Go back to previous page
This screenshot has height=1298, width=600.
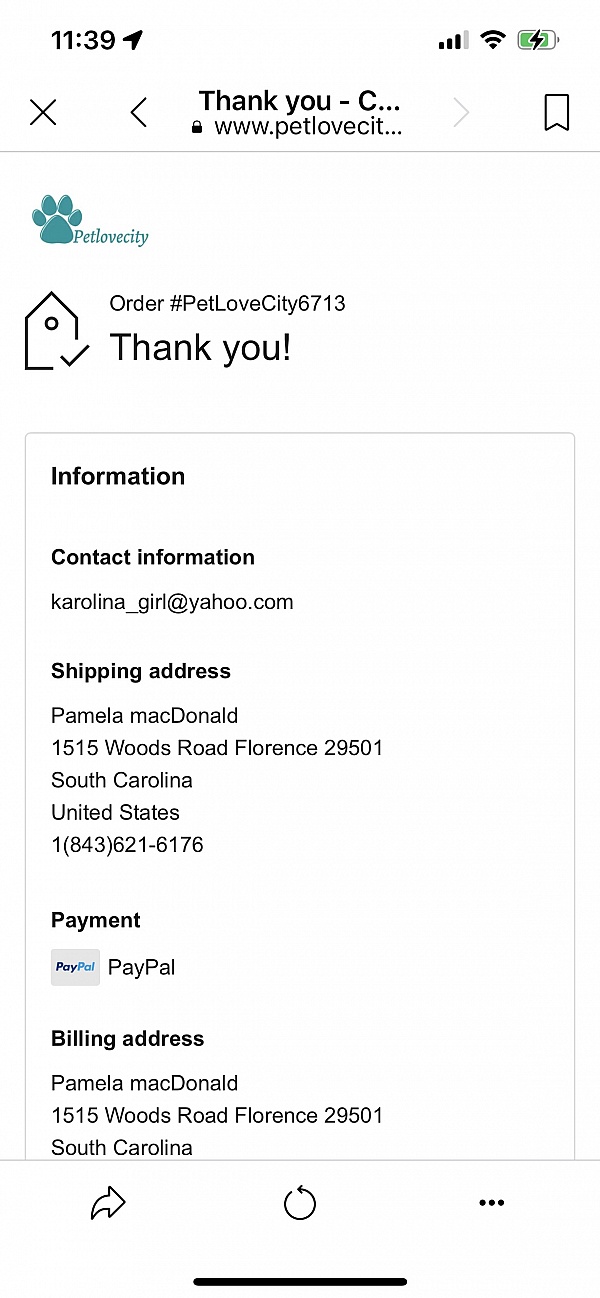[x=139, y=113]
